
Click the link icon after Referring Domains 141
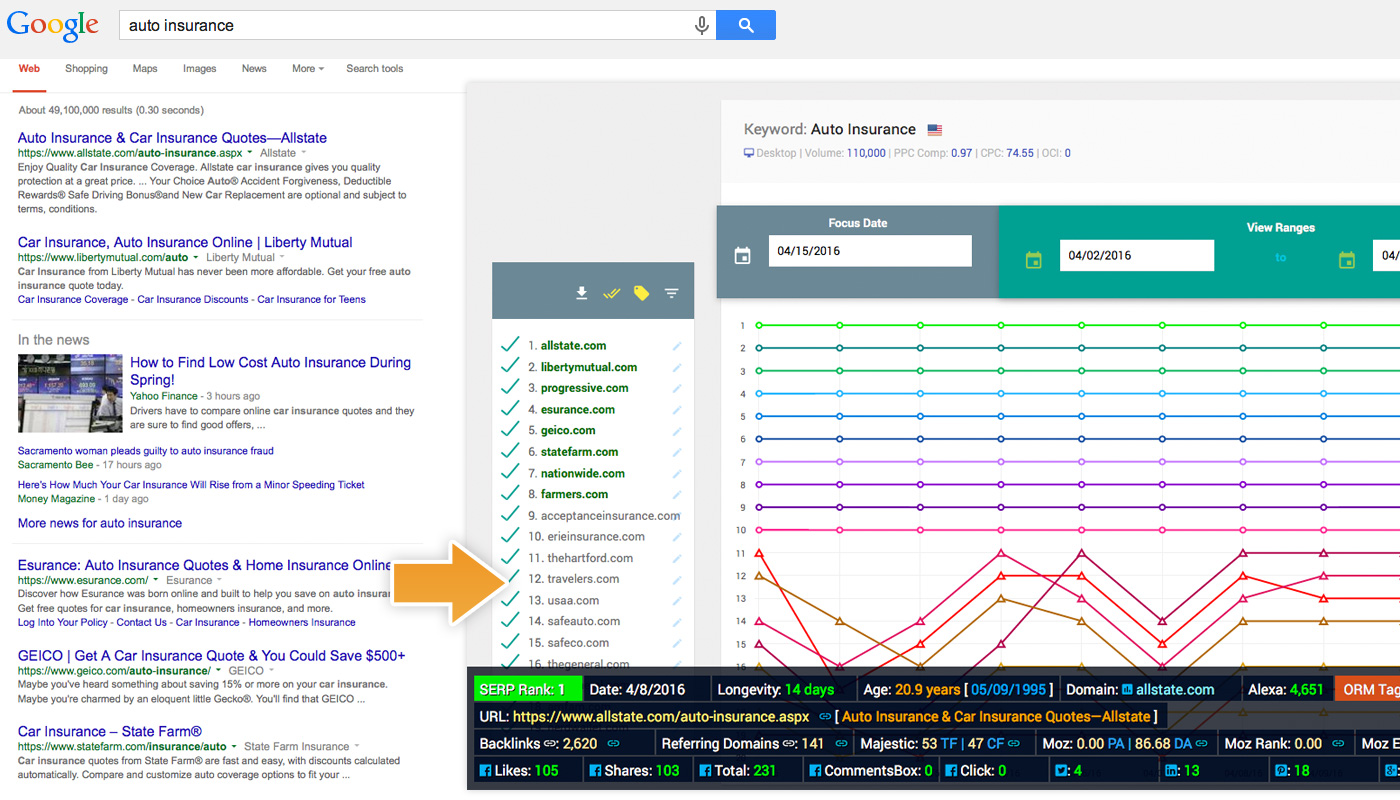[840, 744]
